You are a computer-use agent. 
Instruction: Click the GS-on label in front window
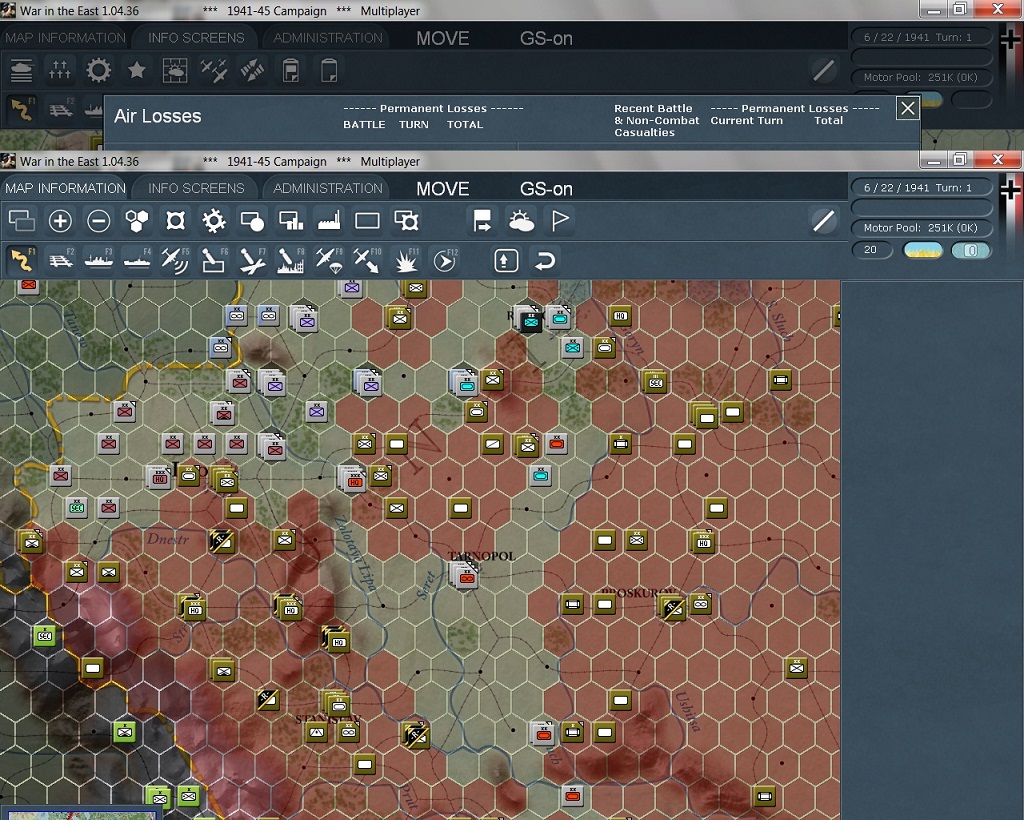tap(546, 189)
